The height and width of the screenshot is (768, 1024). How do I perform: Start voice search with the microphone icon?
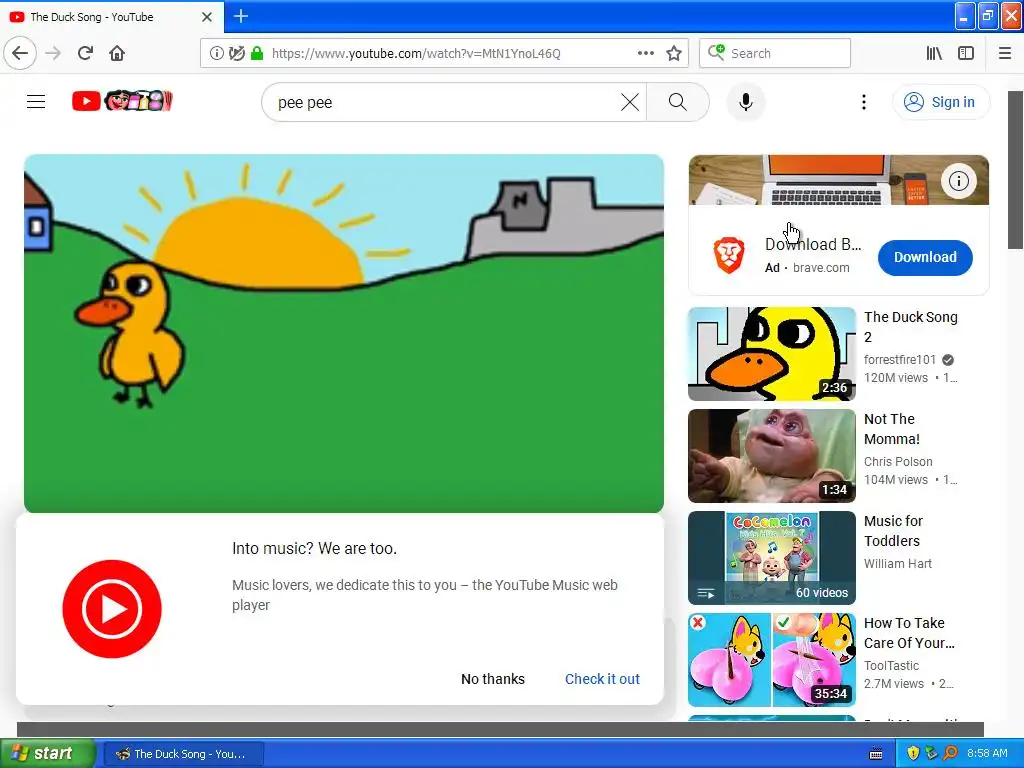(x=745, y=102)
